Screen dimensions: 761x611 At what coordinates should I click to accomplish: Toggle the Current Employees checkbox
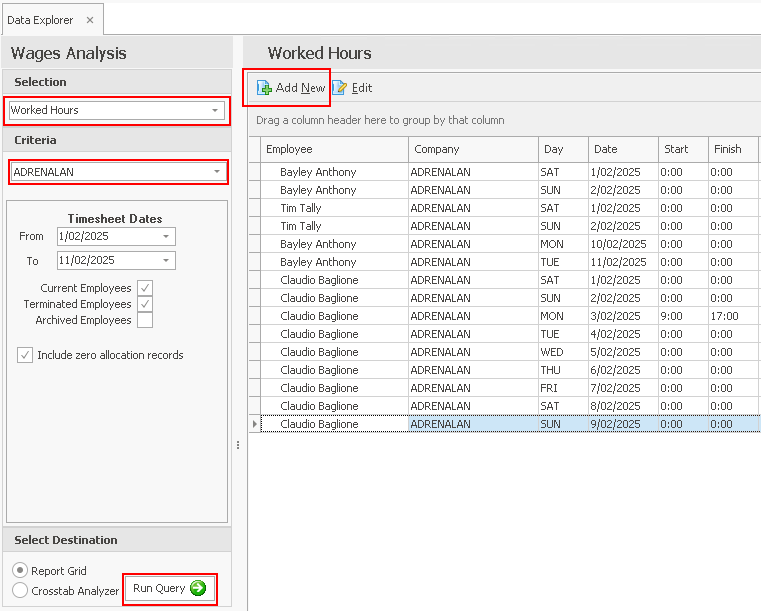145,288
